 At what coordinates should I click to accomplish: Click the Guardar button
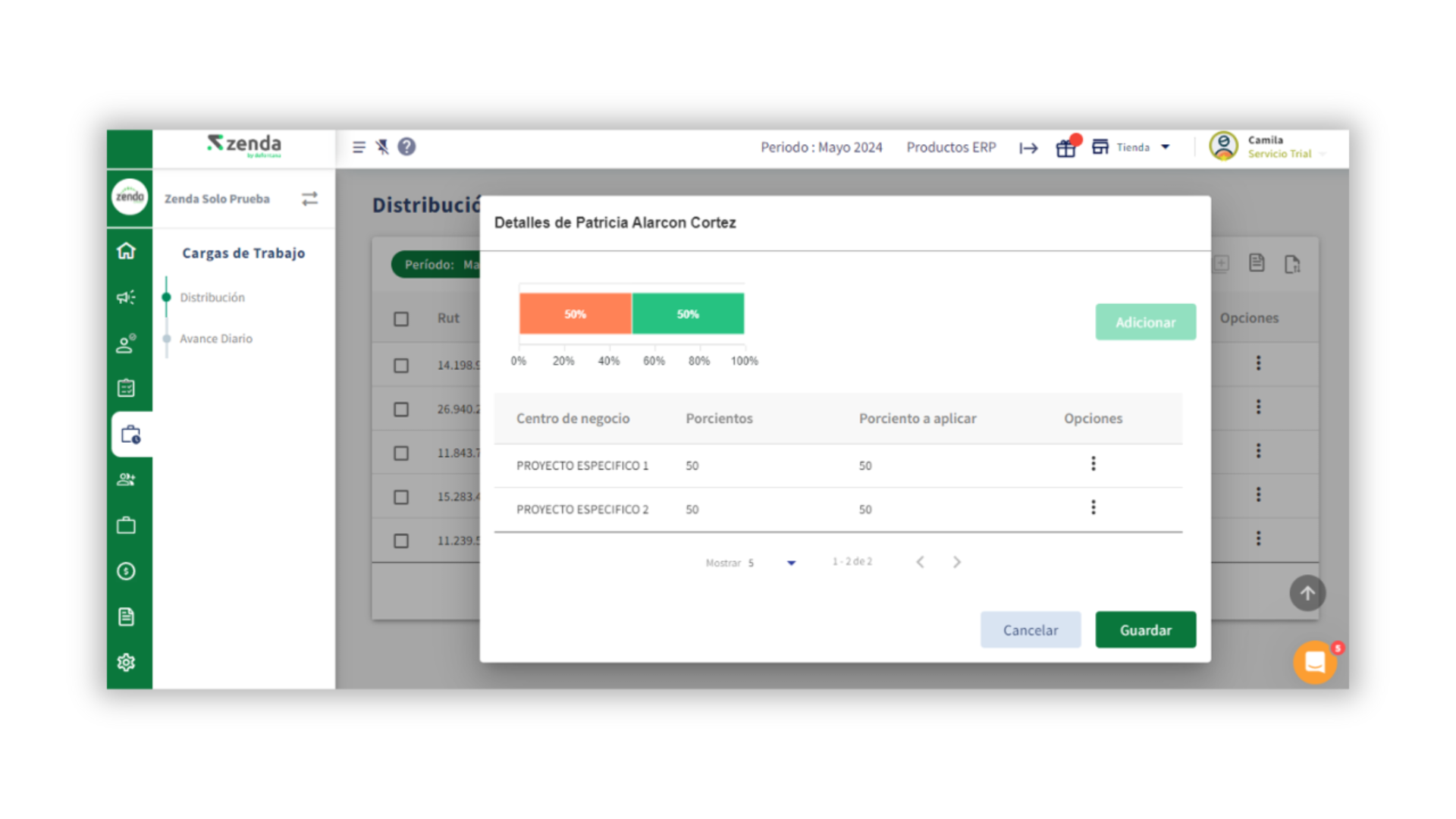coord(1145,630)
